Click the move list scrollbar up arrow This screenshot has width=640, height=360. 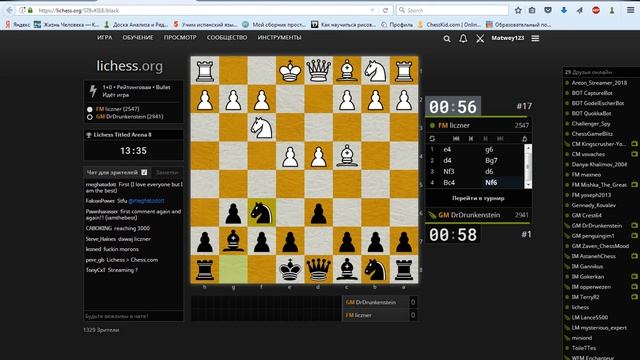coord(528,148)
